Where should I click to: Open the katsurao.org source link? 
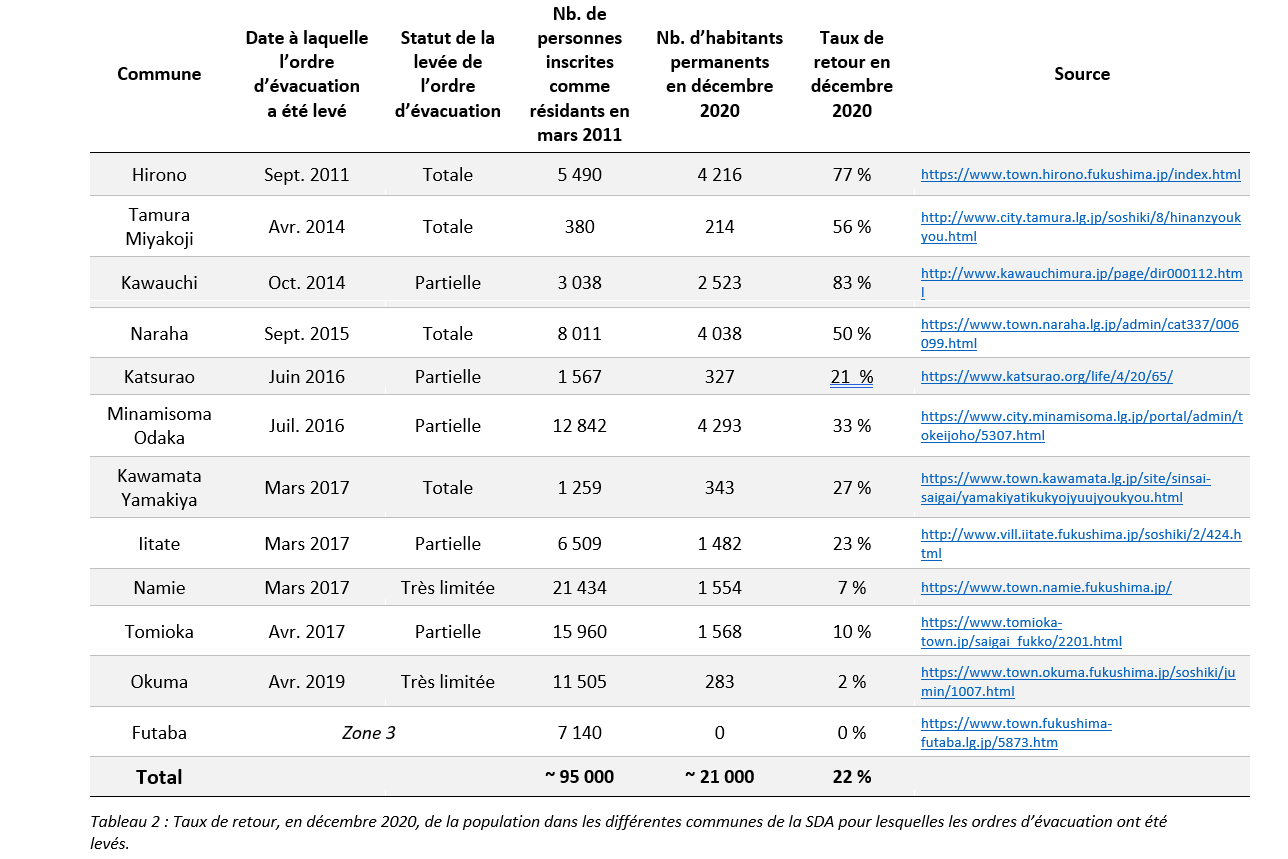(1046, 377)
